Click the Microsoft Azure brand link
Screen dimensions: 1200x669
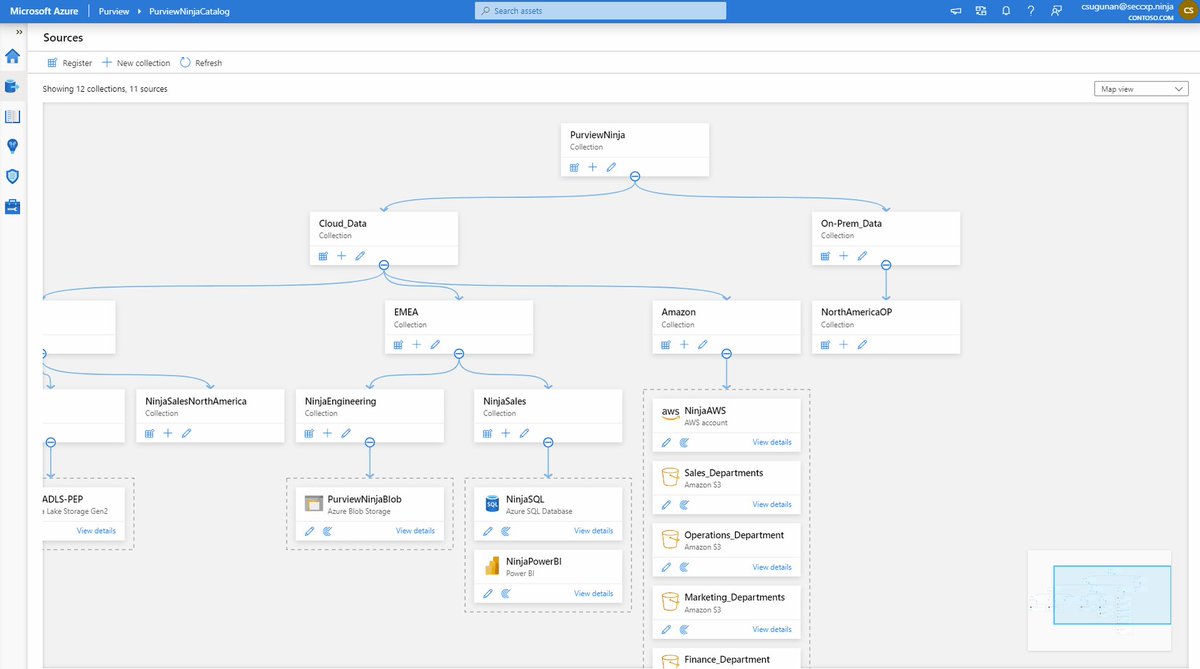(x=43, y=11)
